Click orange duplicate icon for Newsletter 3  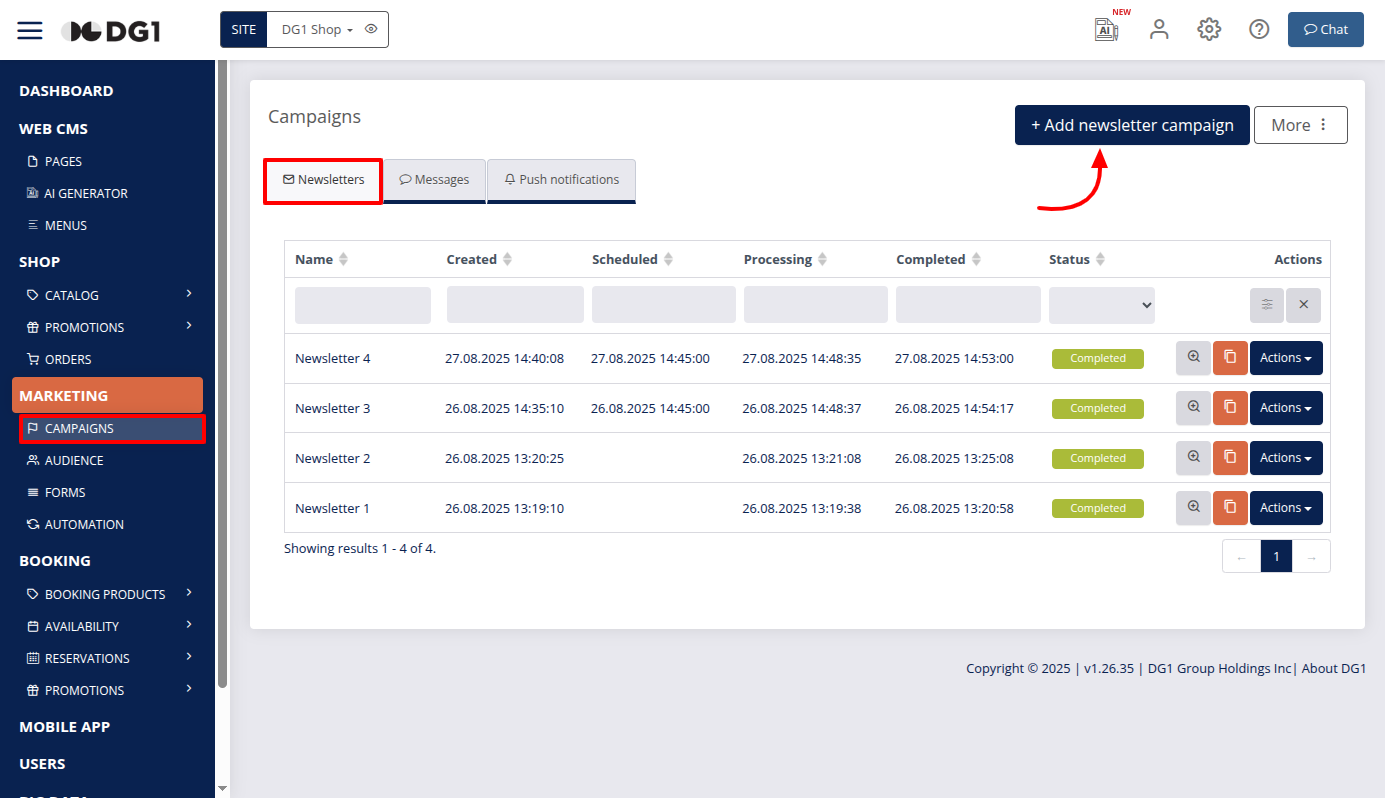(1230, 408)
